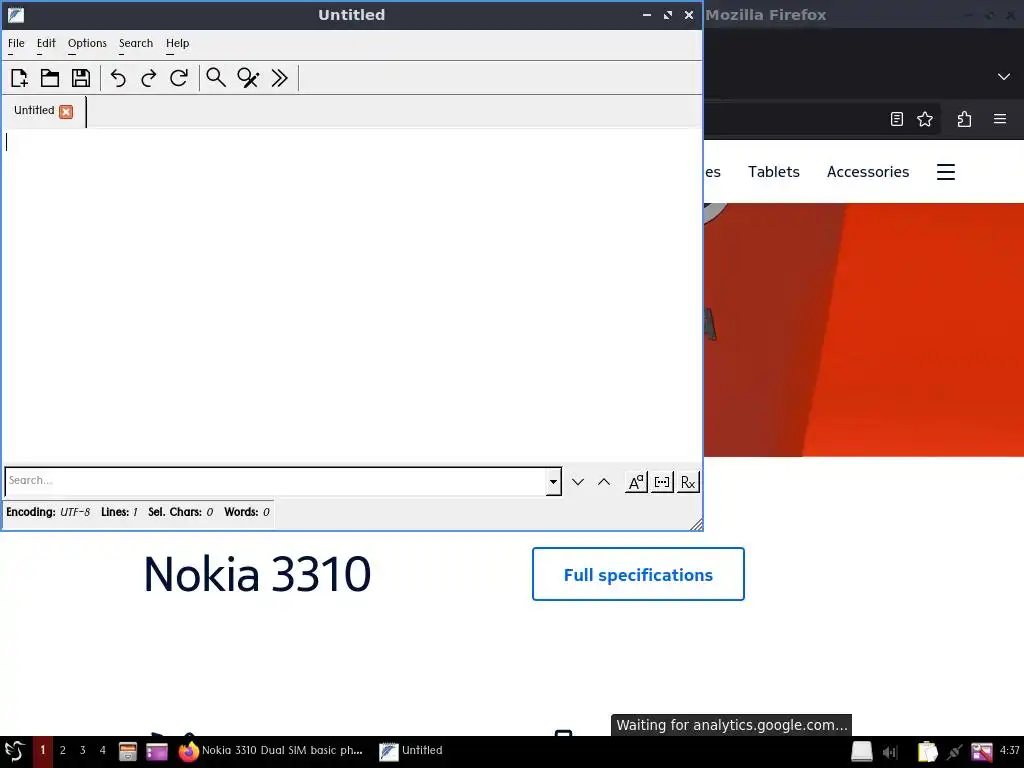The height and width of the screenshot is (768, 1024).
Task: Click the Encoding UTF-8 status entry
Action: [x=48, y=512]
